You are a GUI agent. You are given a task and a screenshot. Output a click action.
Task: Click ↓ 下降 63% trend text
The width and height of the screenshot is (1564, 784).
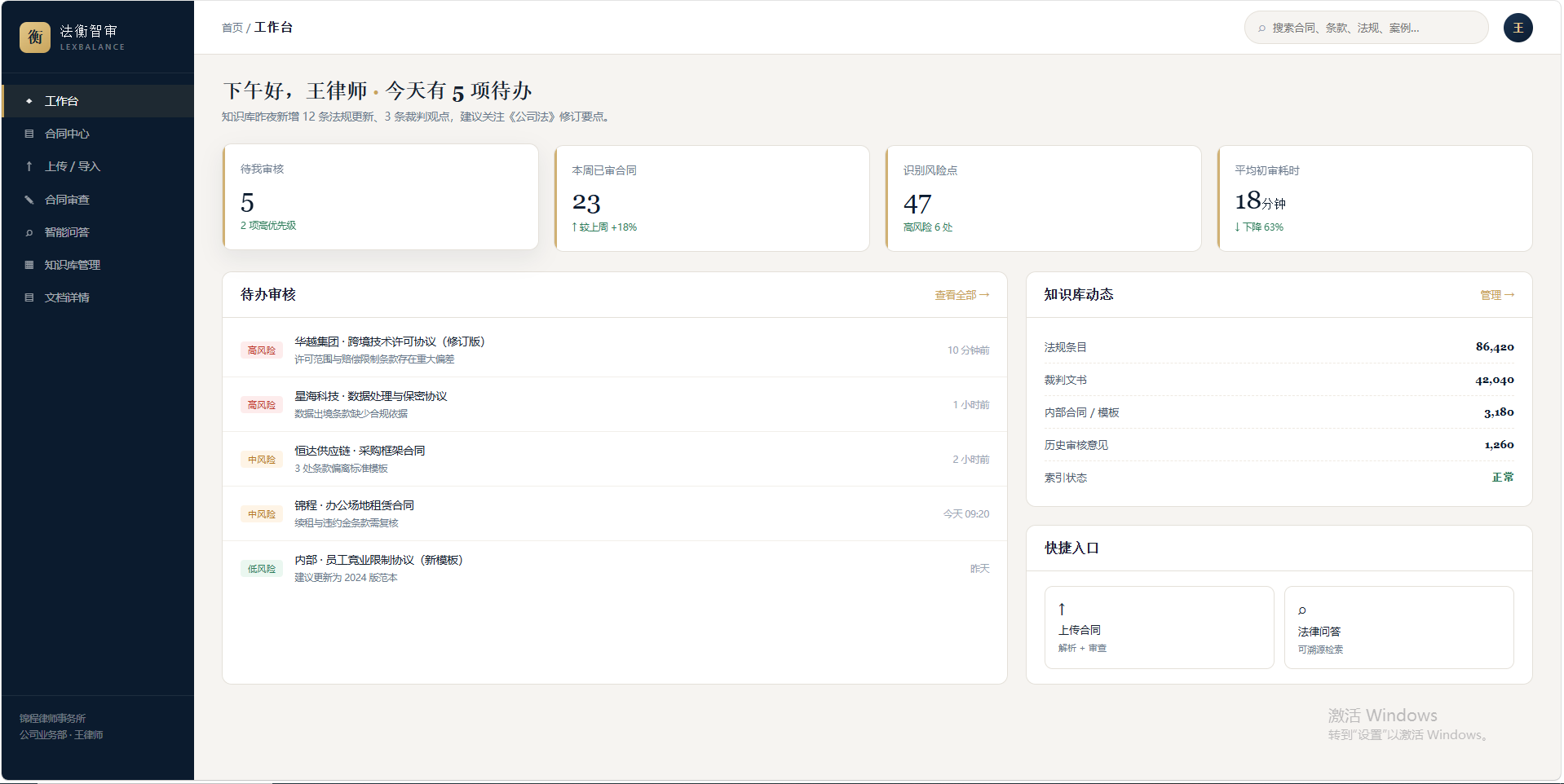pos(1259,227)
